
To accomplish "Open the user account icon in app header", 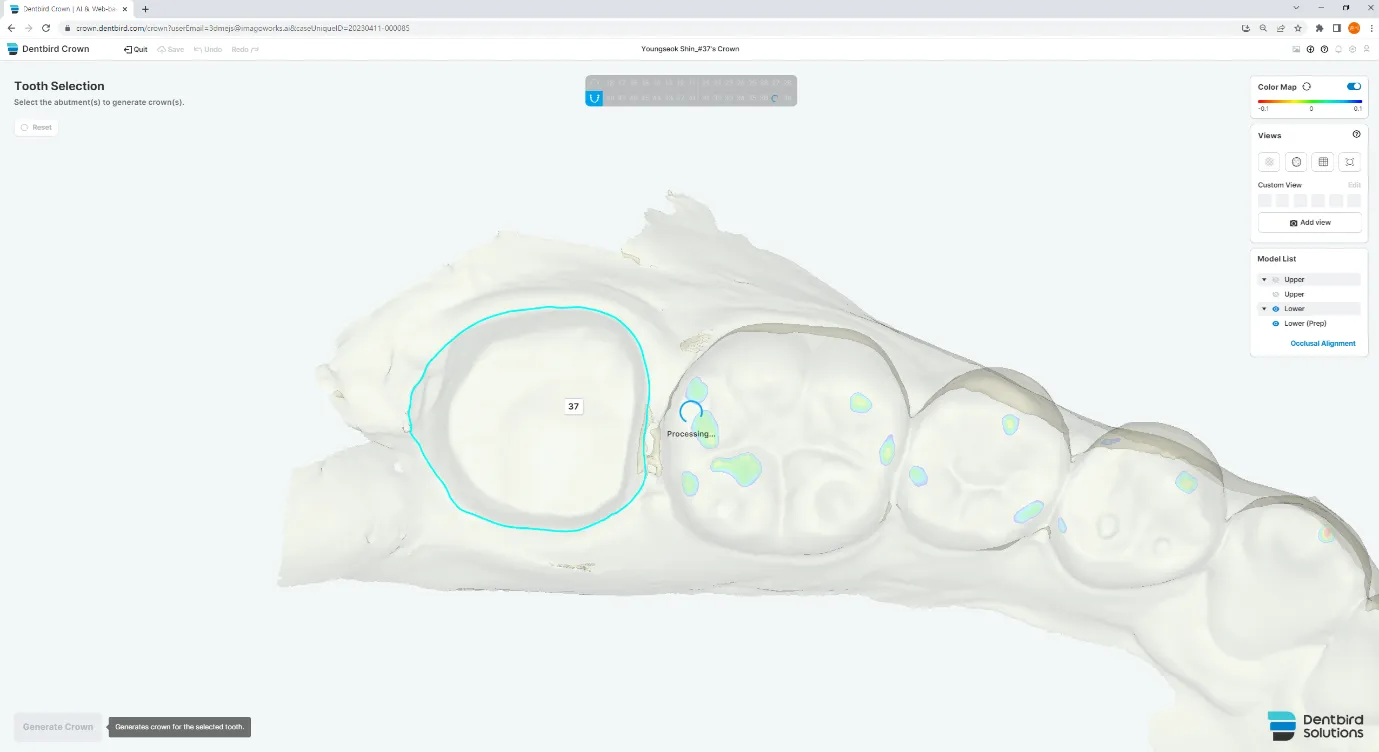I will [x=1367, y=49].
